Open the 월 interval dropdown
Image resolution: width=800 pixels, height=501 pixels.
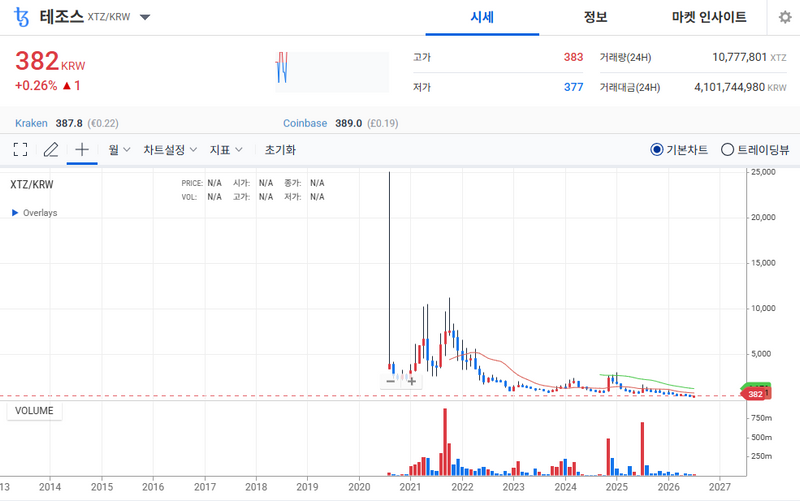(119, 149)
